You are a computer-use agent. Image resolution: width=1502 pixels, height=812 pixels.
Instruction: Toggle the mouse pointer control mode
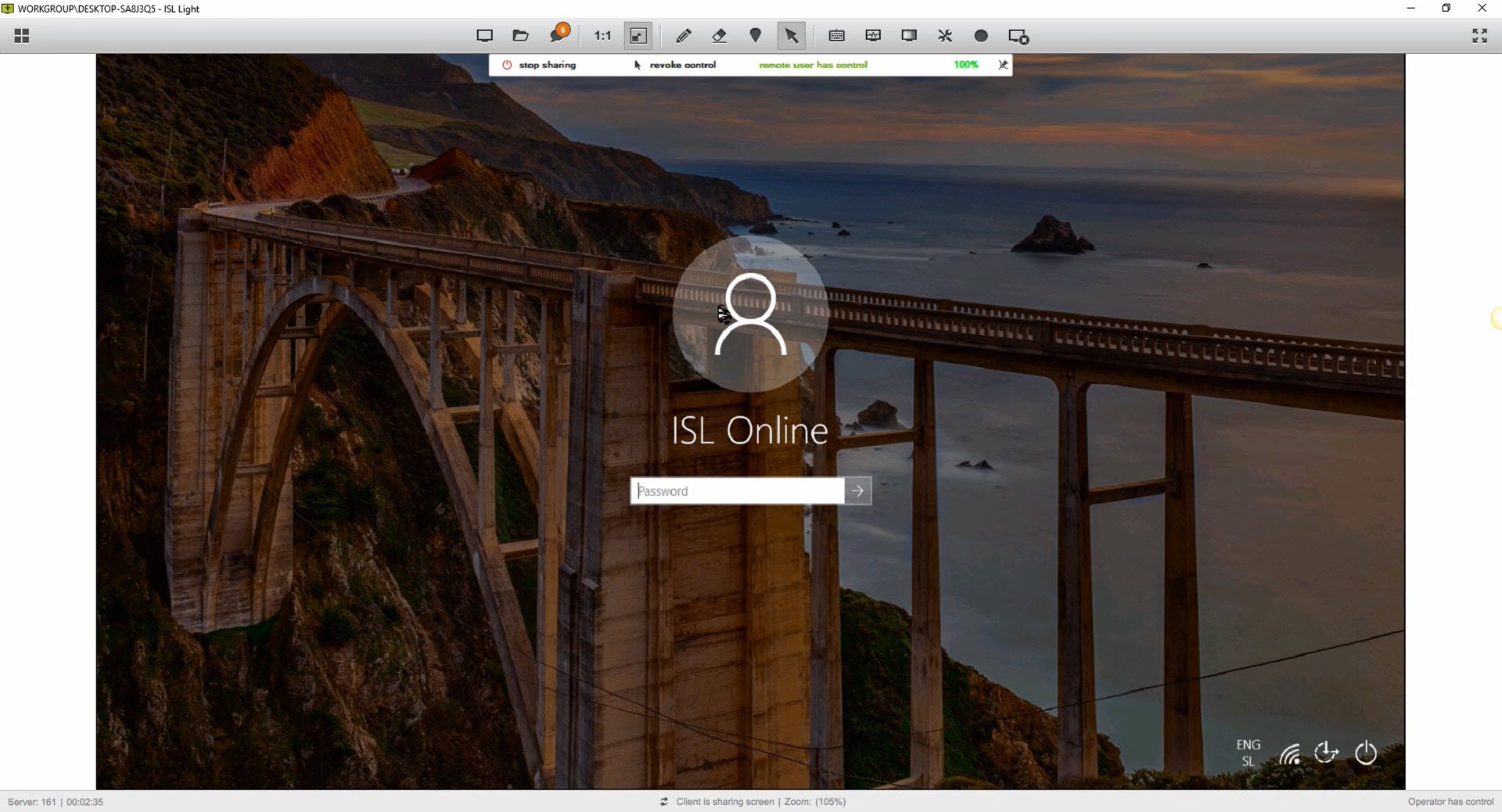pyautogui.click(x=791, y=35)
